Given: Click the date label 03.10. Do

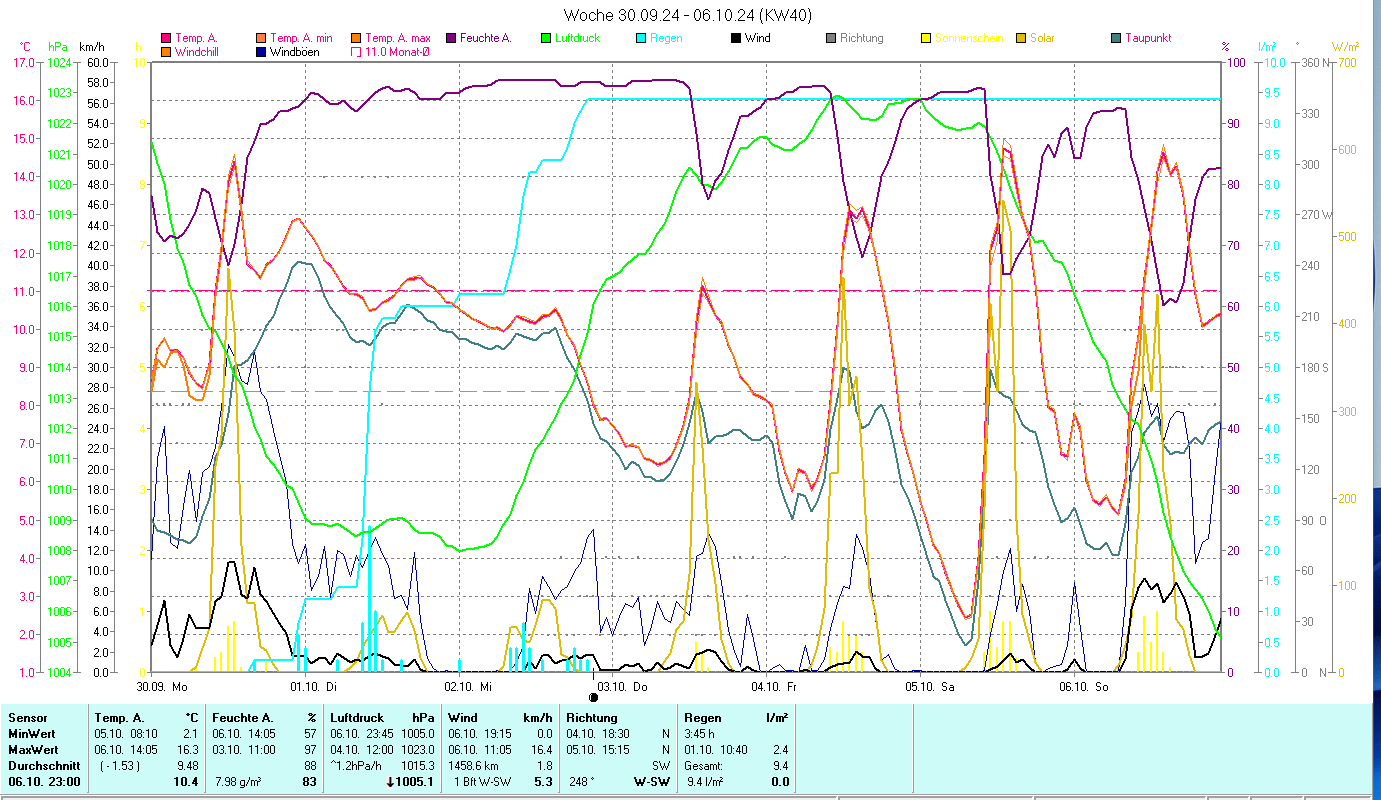Looking at the screenshot, I should coord(623,687).
